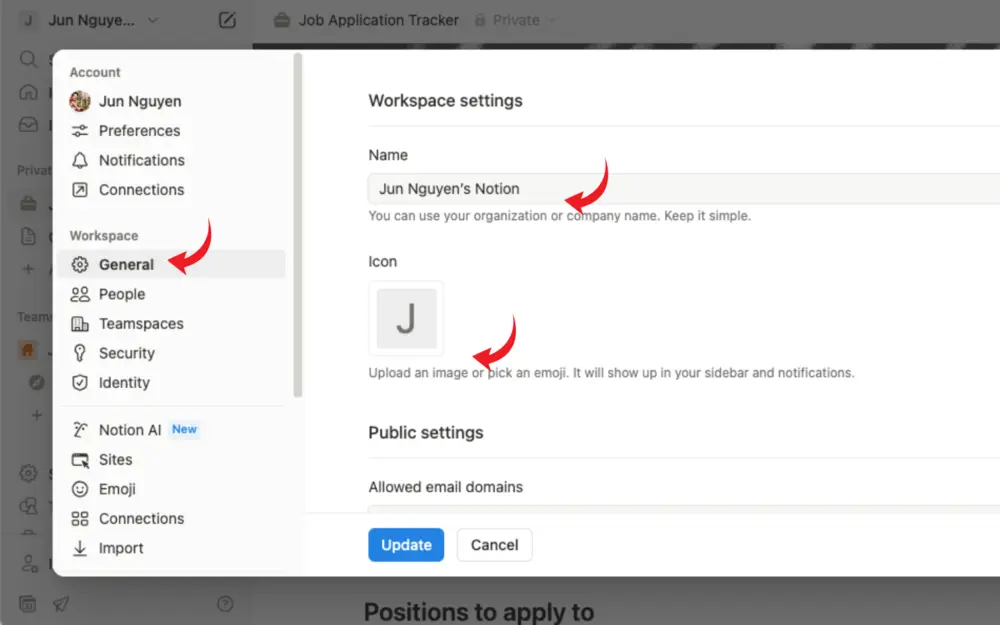Open Connections under the Account section
1000x625 pixels.
[x=171, y=189]
